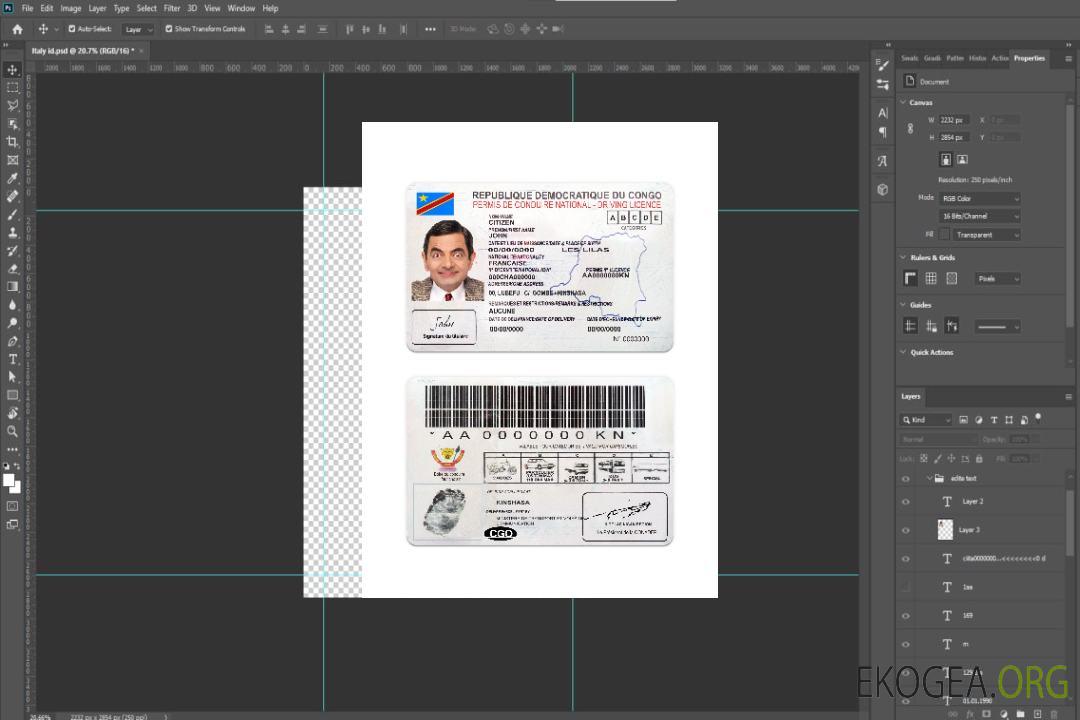Open the Filter menu
Screen dimensions: 1080x720
(172, 8)
